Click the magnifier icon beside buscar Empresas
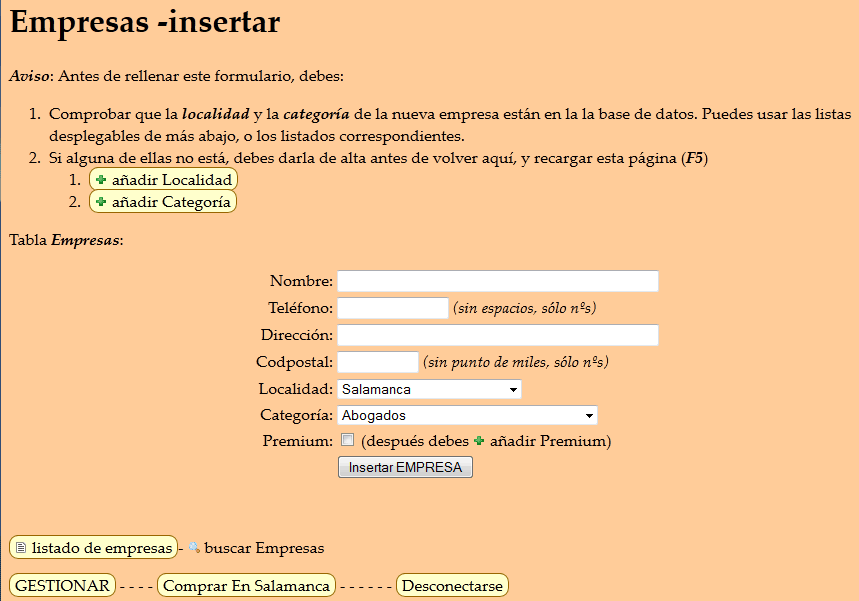Viewport: 859px width, 601px height. point(194,548)
